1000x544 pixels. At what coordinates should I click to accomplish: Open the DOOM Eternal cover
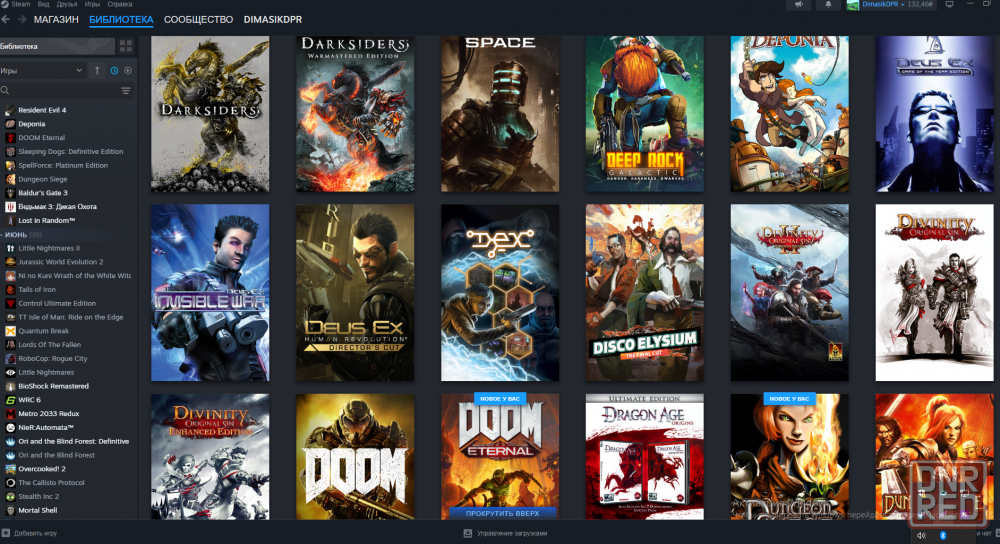(x=500, y=456)
